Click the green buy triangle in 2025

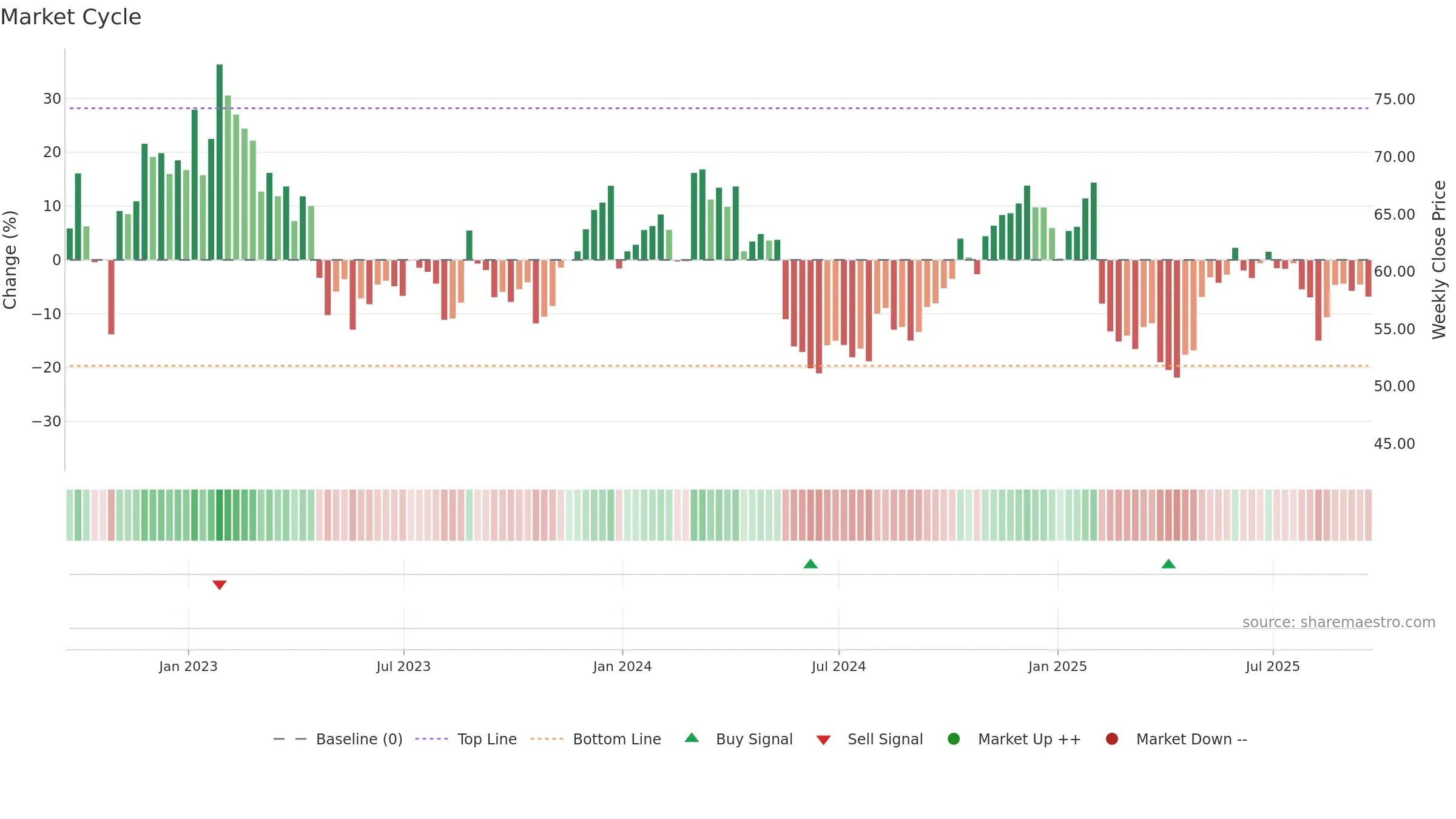coord(1168,564)
